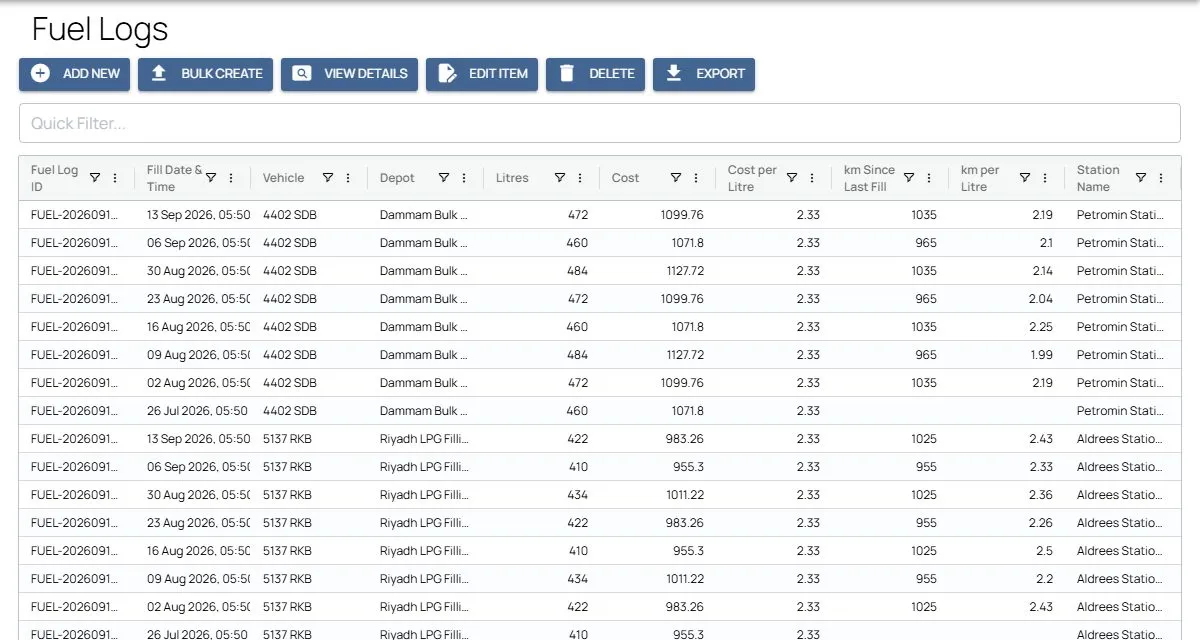The width and height of the screenshot is (1200, 640).
Task: Click Aldrees station in 09 Aug 2026 row
Action: coord(1119,579)
